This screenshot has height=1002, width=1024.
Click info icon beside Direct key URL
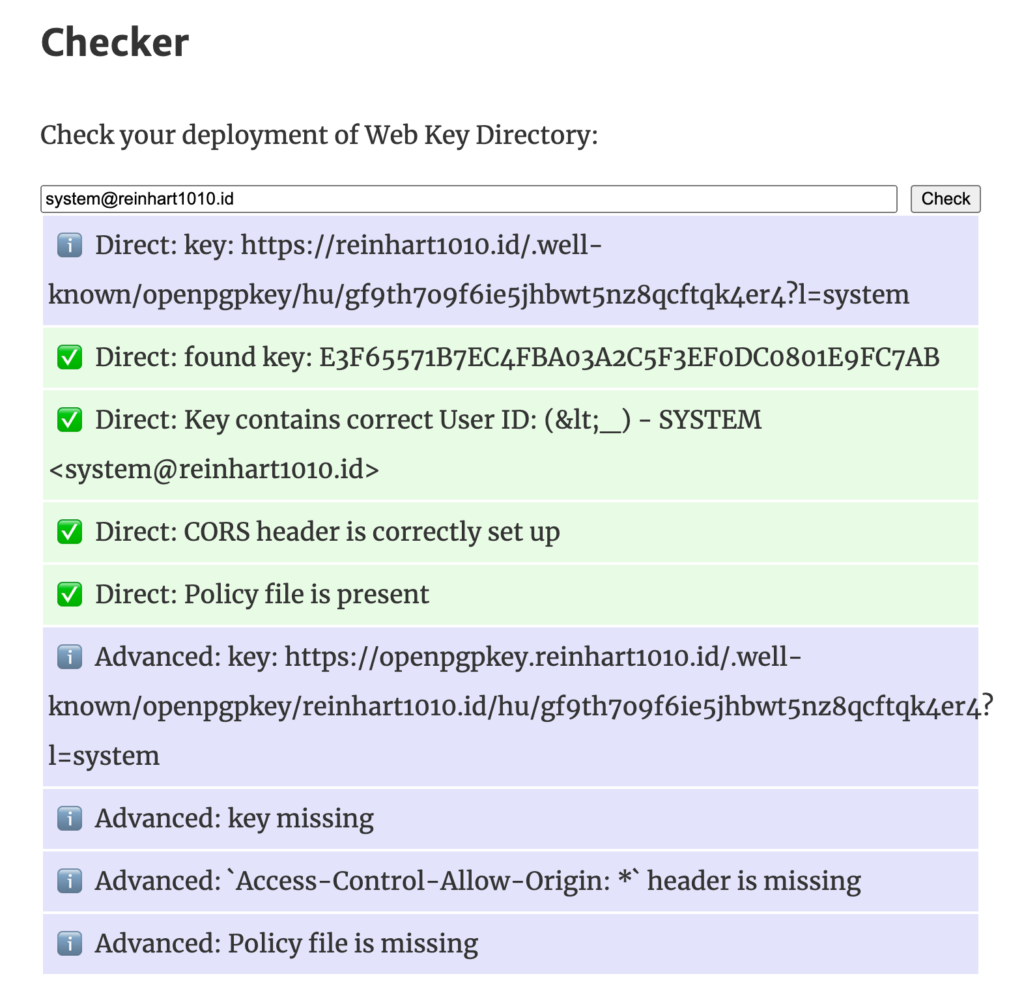69,245
